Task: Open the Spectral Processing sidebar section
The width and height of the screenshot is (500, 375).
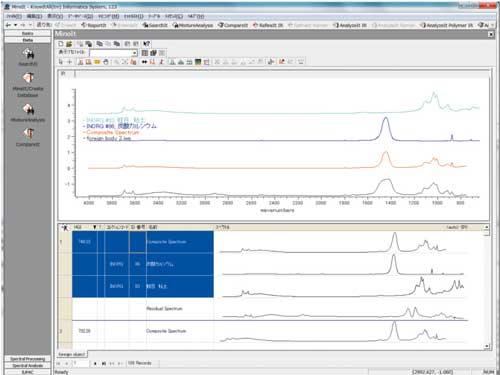Action: coord(28,359)
